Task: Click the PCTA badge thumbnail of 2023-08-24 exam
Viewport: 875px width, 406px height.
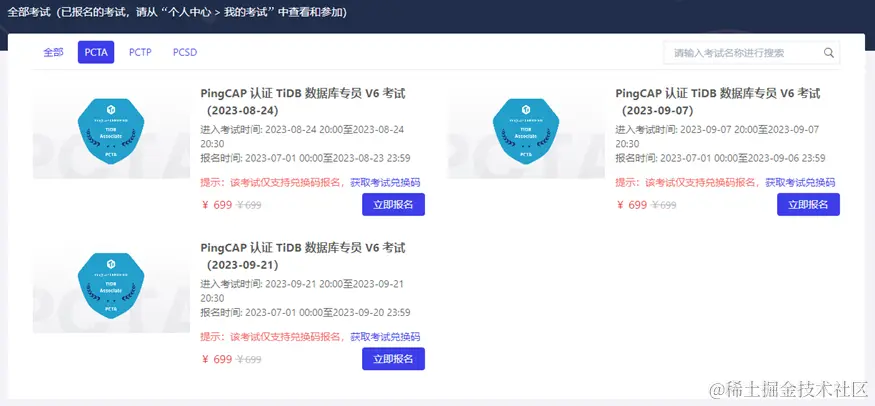Action: tap(111, 132)
